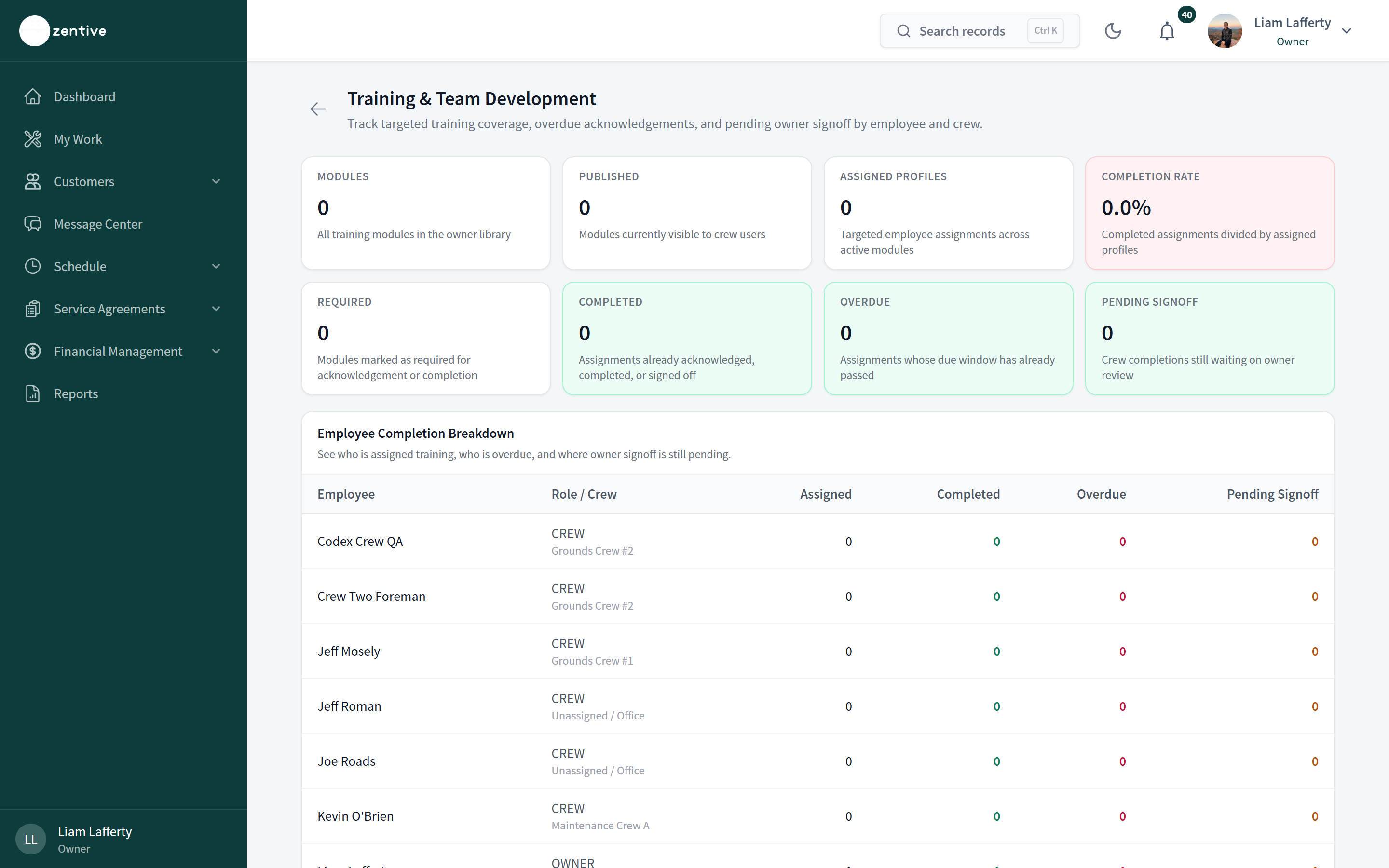
Task: Click the Employee column header
Action: pos(346,494)
